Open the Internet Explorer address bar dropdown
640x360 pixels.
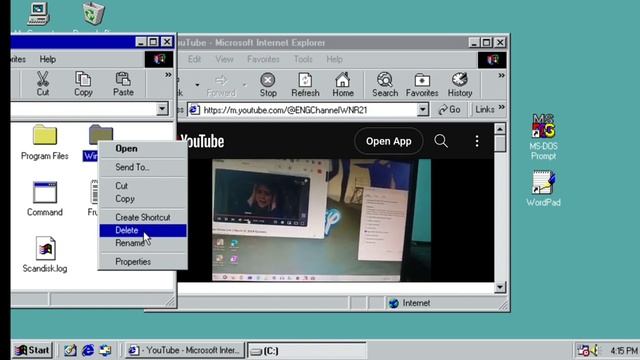click(423, 109)
